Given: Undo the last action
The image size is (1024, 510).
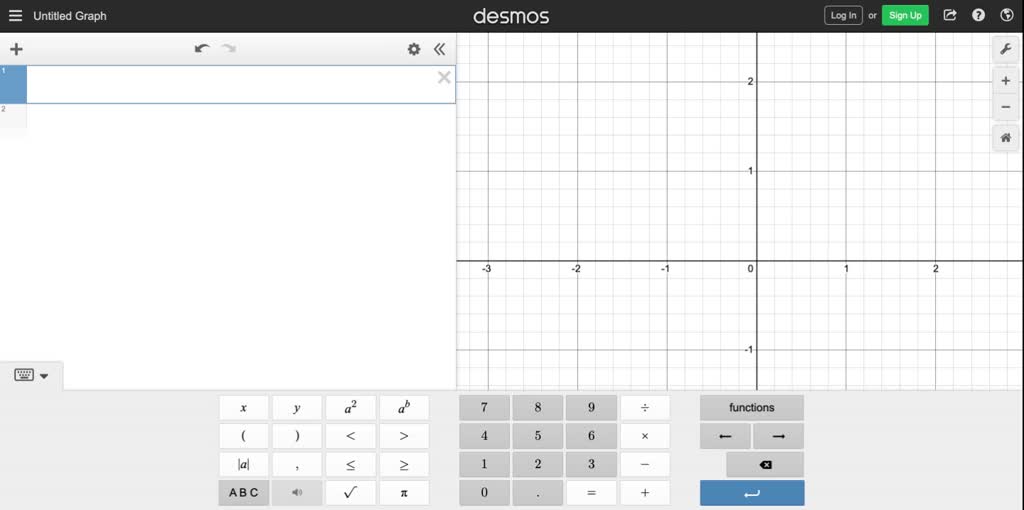Looking at the screenshot, I should click(202, 49).
